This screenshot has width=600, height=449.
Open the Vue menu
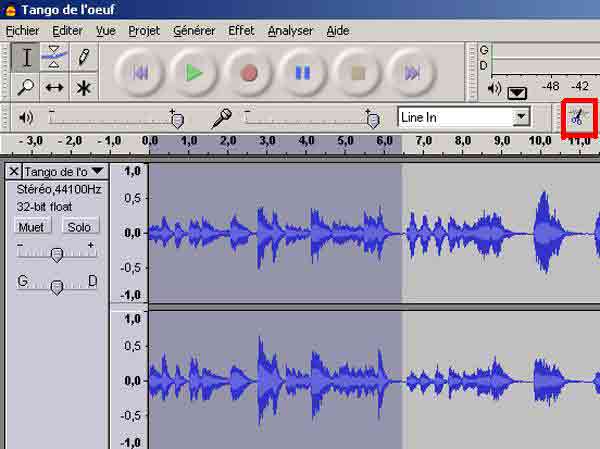point(106,31)
